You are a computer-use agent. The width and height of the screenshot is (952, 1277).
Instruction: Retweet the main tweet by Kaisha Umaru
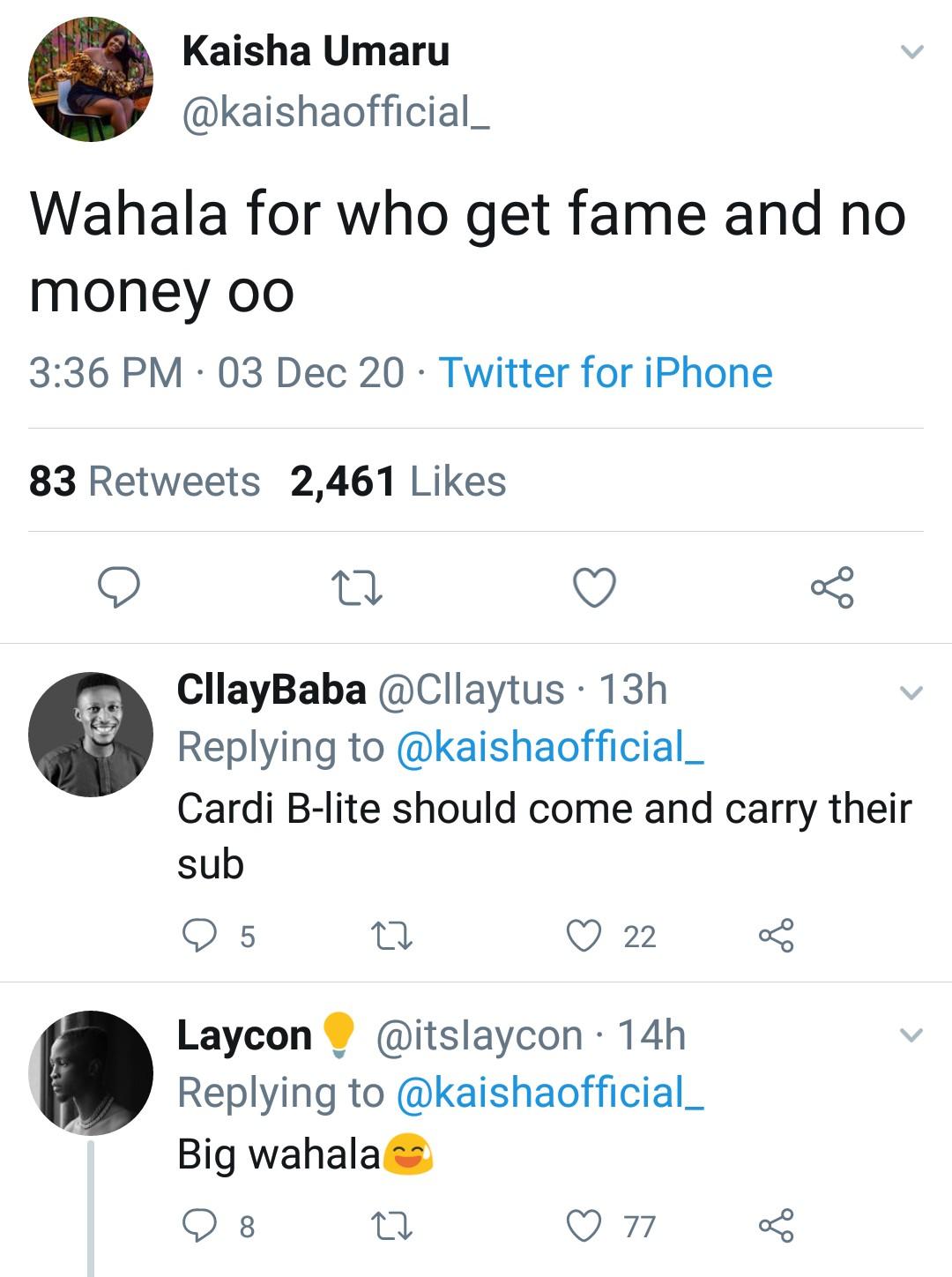tap(356, 588)
